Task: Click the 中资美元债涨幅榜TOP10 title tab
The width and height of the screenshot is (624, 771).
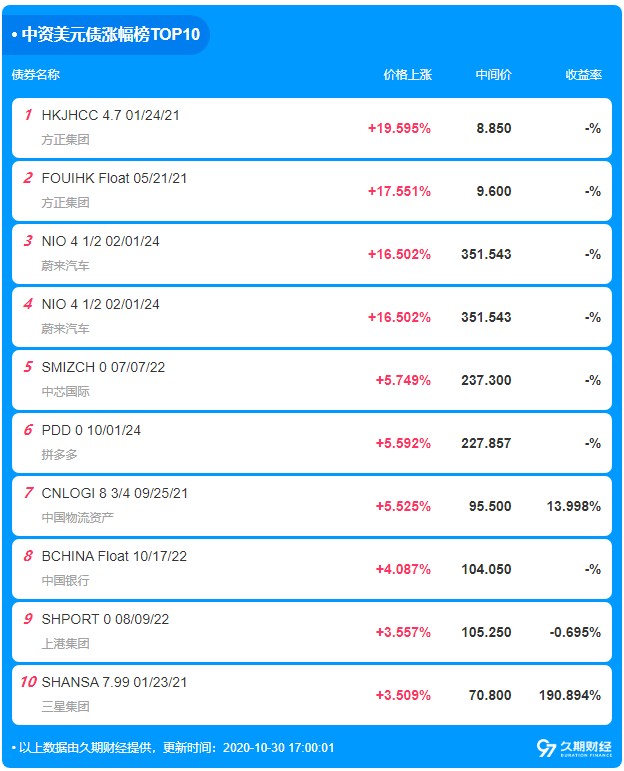Action: click(x=106, y=34)
